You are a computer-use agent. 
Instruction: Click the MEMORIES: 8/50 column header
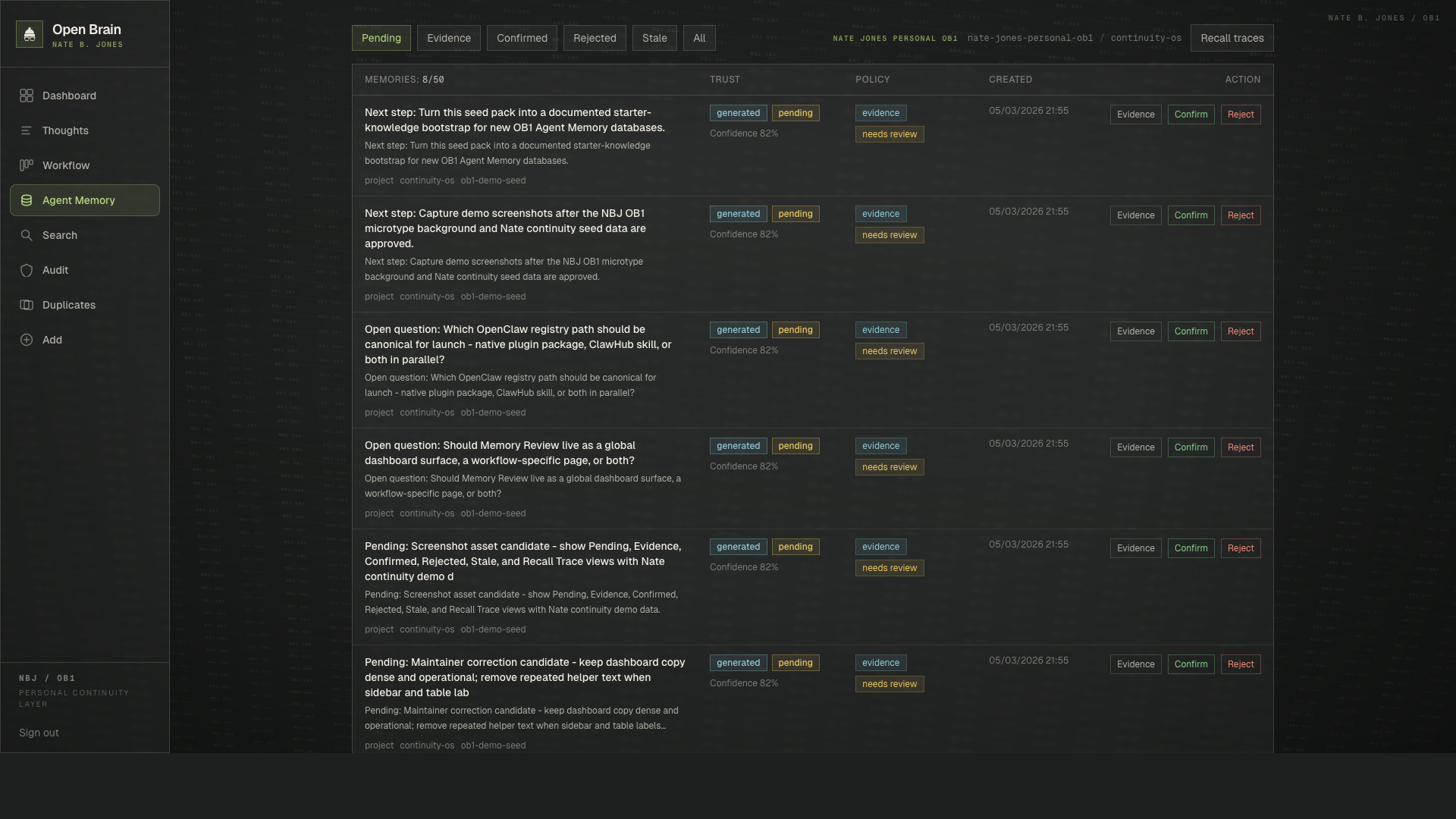(x=404, y=80)
